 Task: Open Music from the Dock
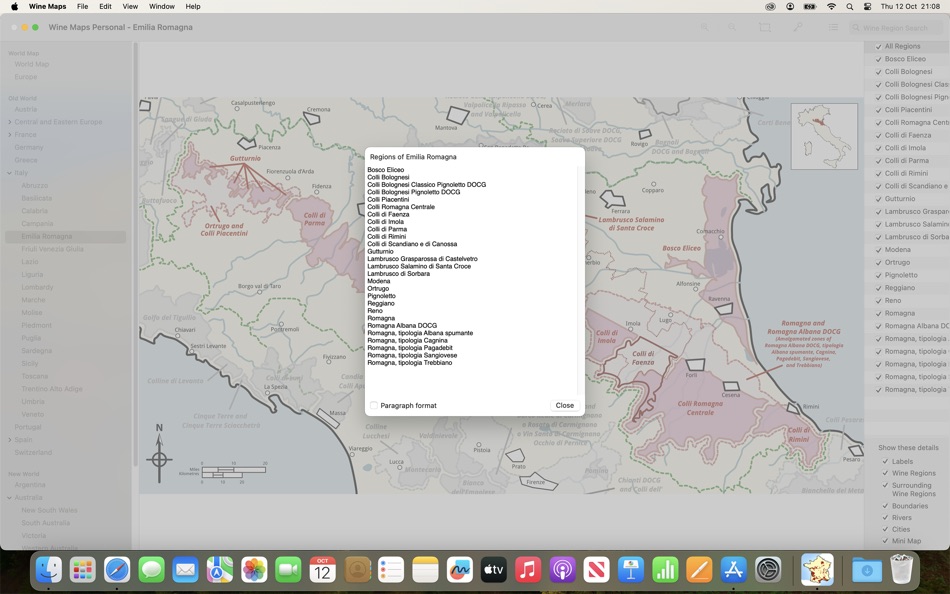[x=528, y=570]
